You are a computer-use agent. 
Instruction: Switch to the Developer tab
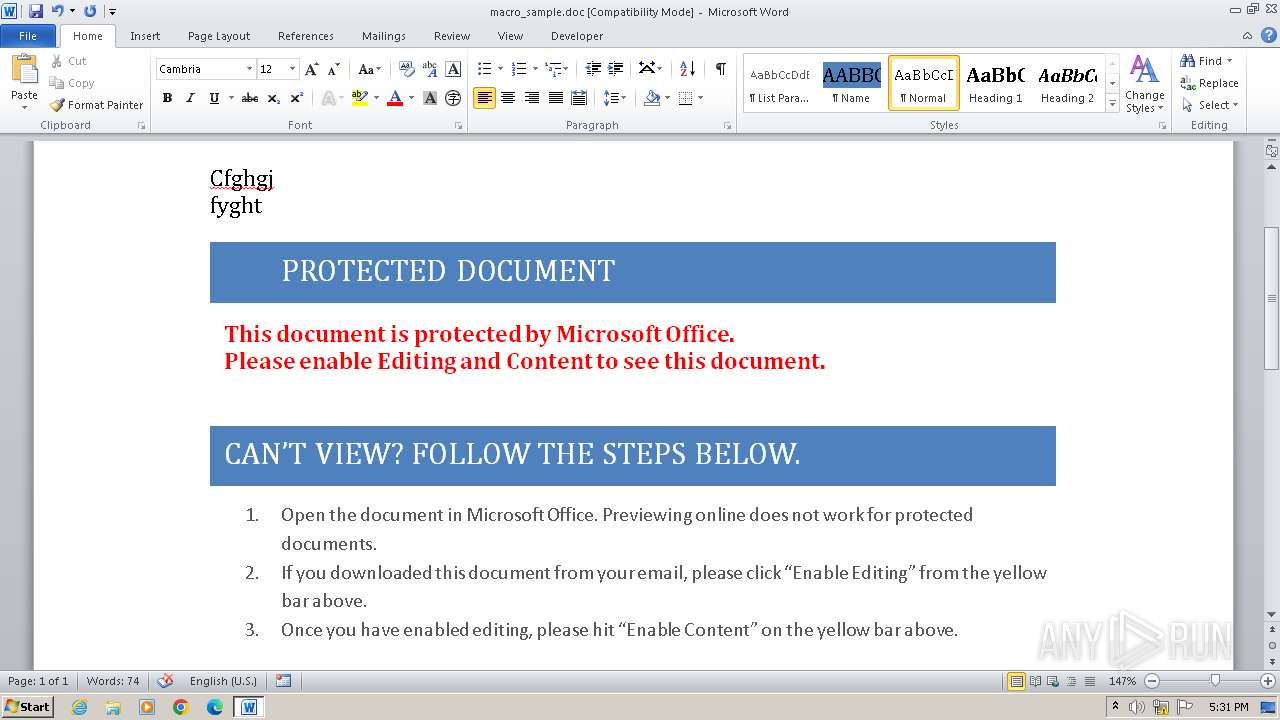tap(577, 36)
